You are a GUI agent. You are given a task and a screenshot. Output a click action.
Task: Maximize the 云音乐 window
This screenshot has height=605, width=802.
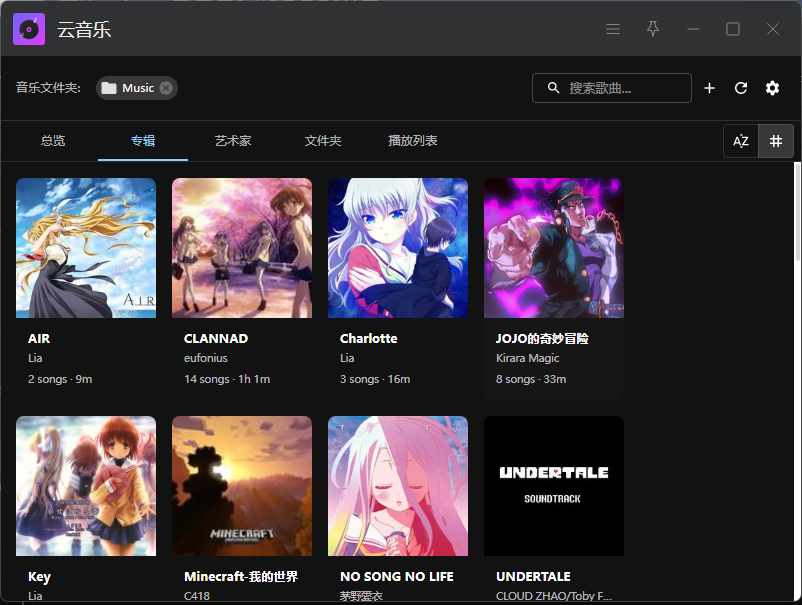733,29
